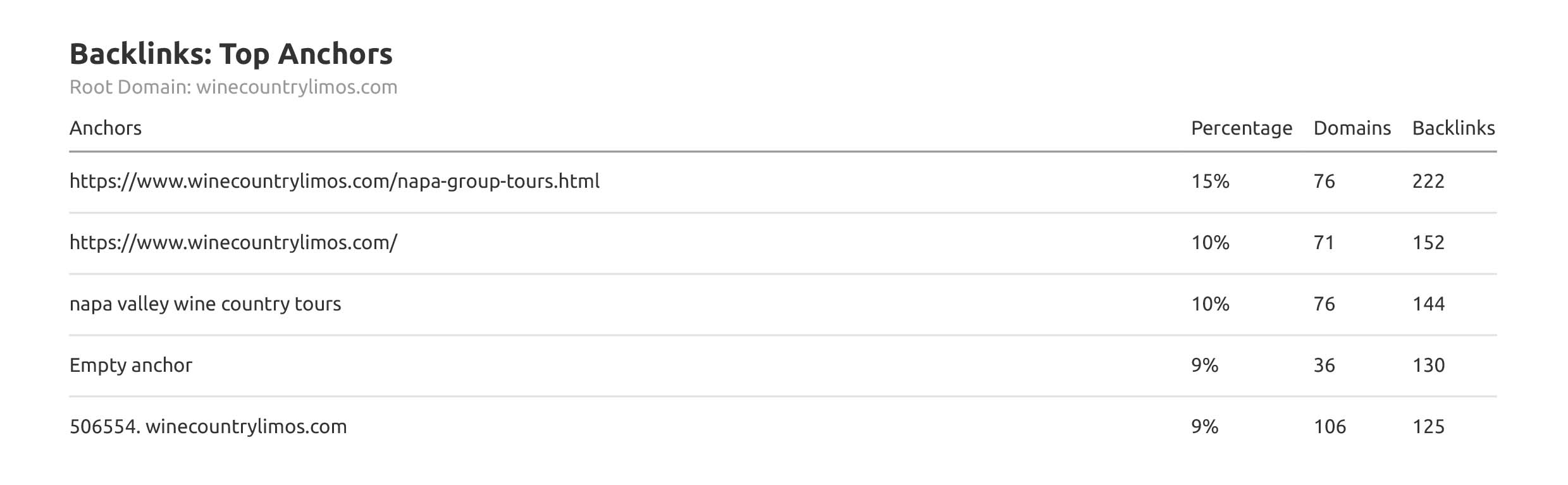The height and width of the screenshot is (485, 1568).
Task: Select the Empty anchor row
Action: tap(131, 365)
